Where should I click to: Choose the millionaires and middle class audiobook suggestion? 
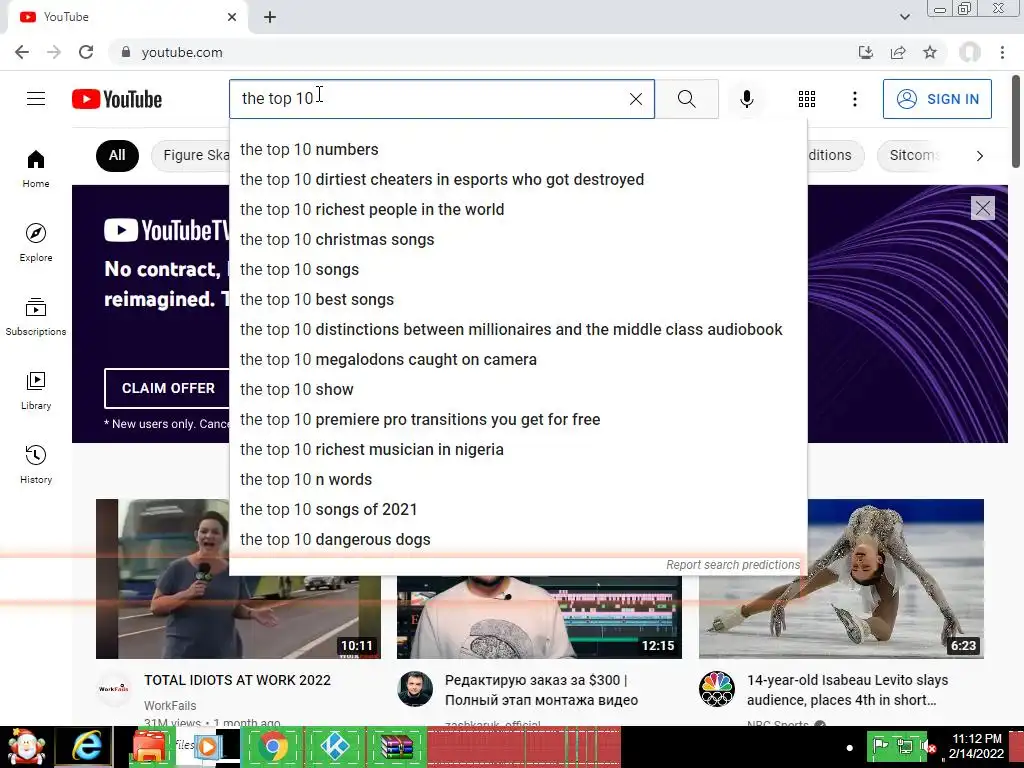click(x=518, y=330)
